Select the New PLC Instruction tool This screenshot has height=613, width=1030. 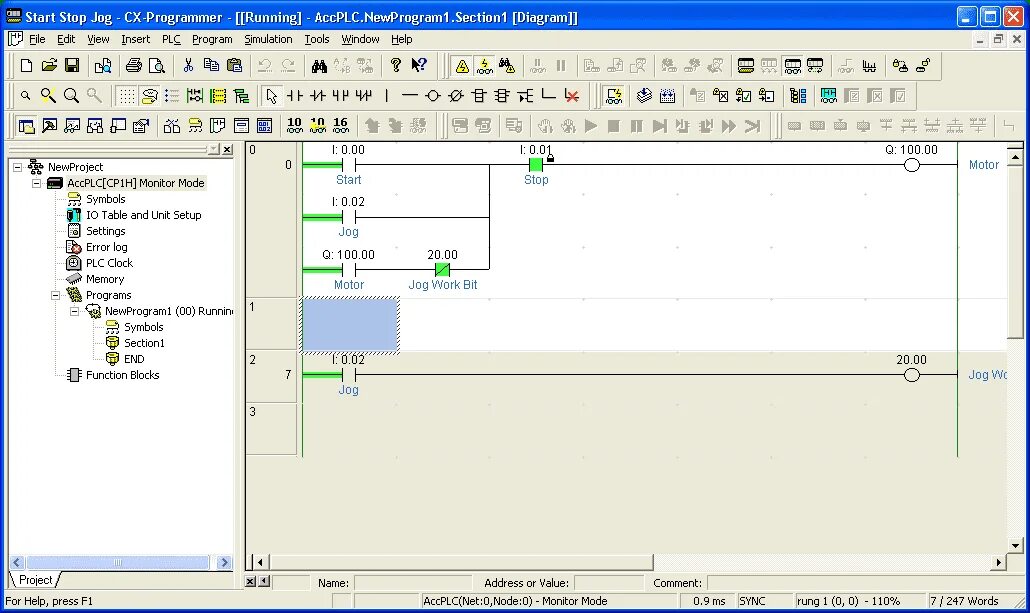point(479,96)
